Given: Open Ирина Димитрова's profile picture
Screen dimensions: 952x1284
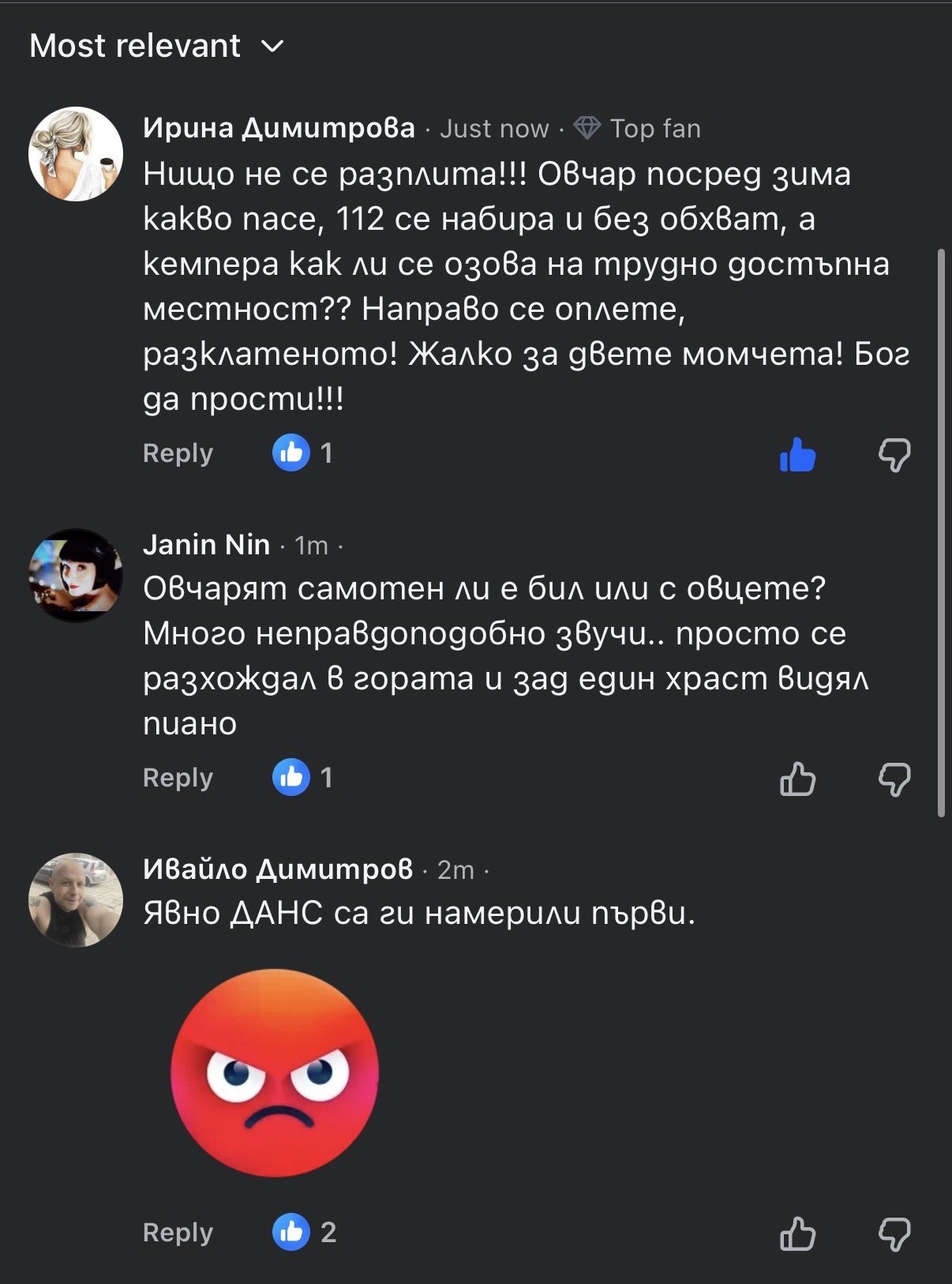Looking at the screenshot, I should (76, 154).
